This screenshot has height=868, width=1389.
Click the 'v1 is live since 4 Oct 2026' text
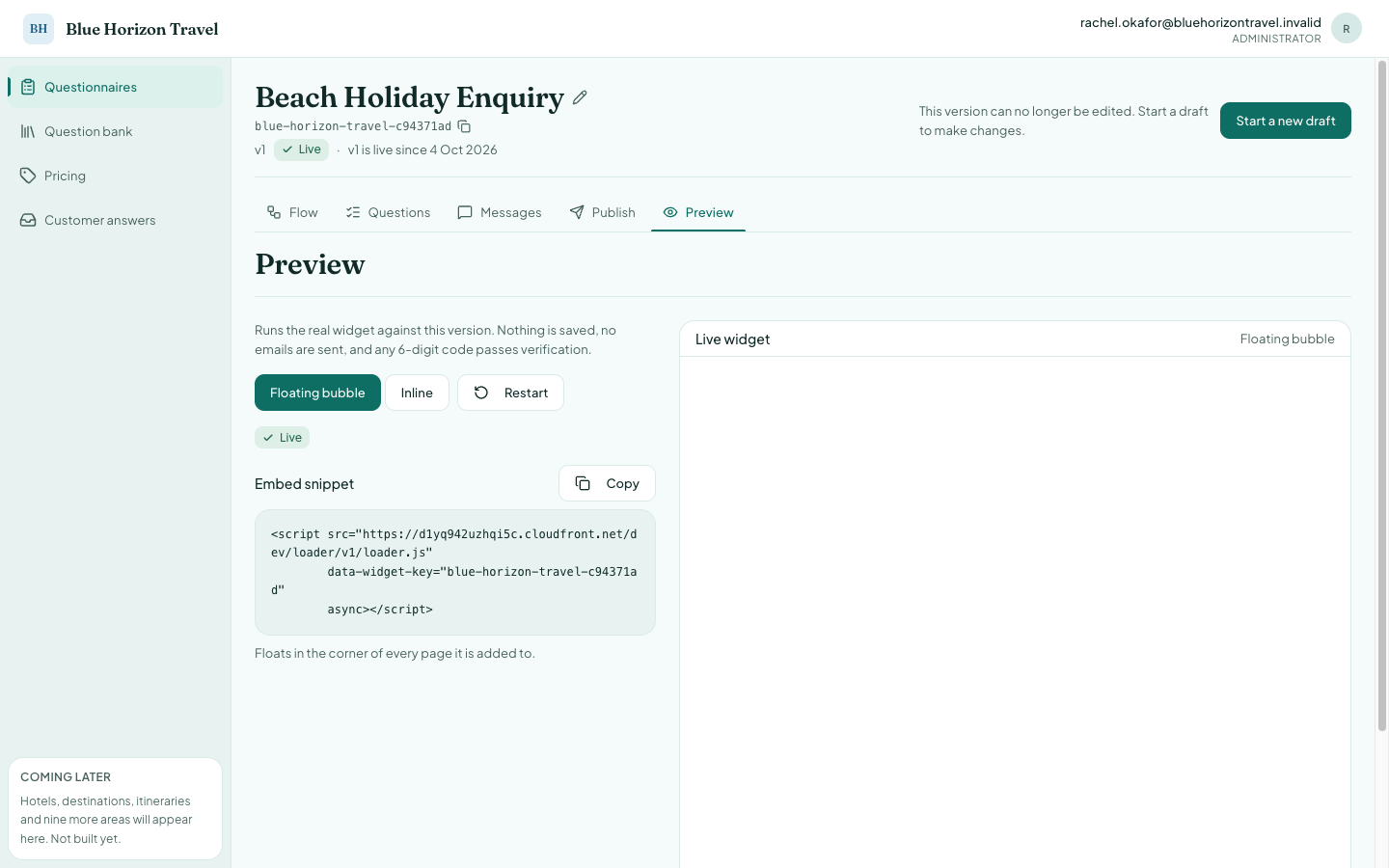[x=422, y=149]
